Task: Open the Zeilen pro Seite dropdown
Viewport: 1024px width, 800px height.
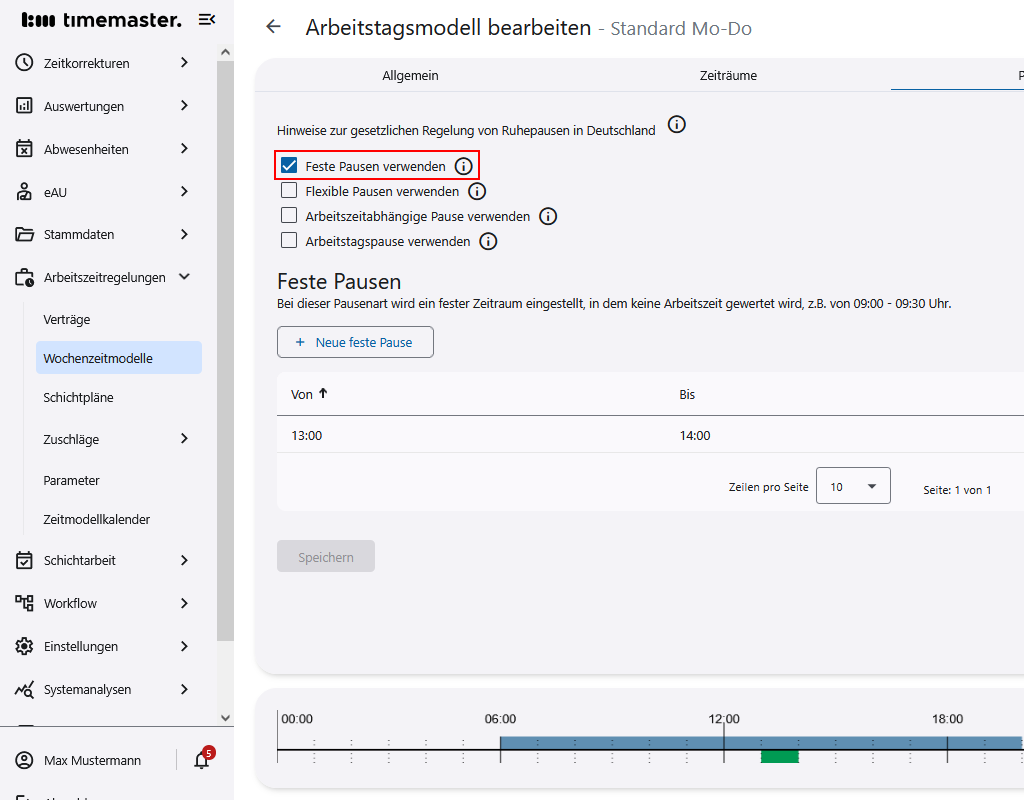Action: point(853,486)
